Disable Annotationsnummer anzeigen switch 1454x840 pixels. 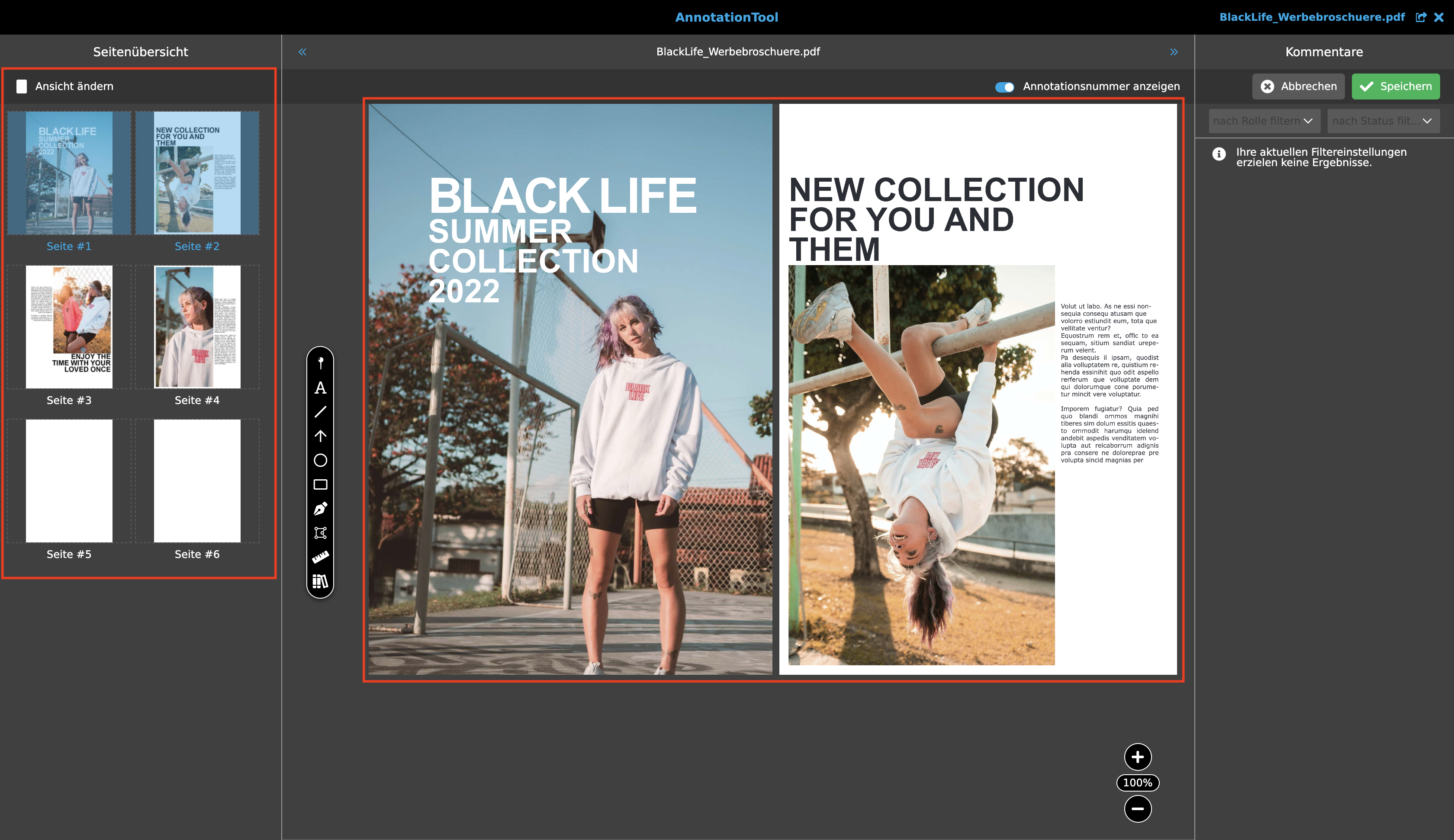tap(1004, 87)
